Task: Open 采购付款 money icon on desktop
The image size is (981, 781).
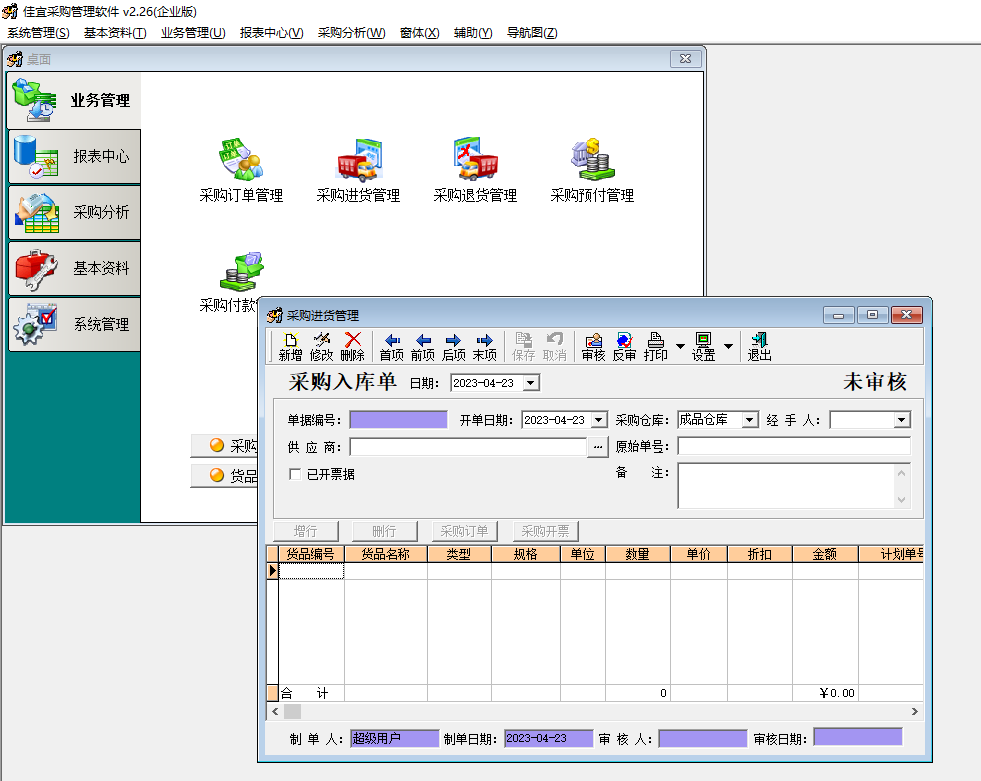Action: pos(241,273)
